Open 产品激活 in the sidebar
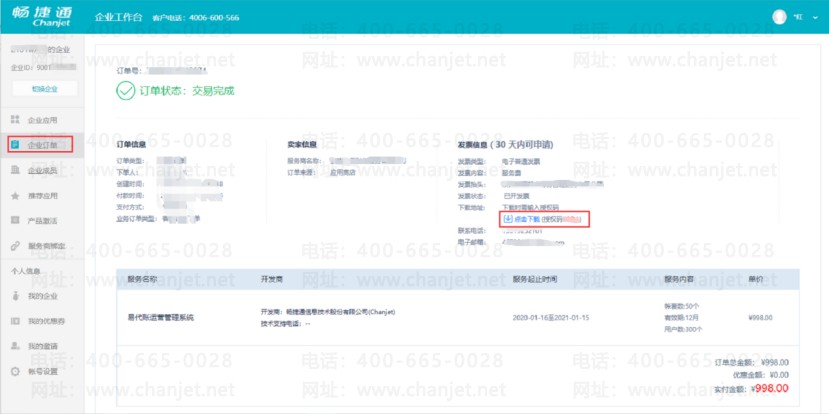Image resolution: width=829 pixels, height=414 pixels. pyautogui.click(x=41, y=220)
